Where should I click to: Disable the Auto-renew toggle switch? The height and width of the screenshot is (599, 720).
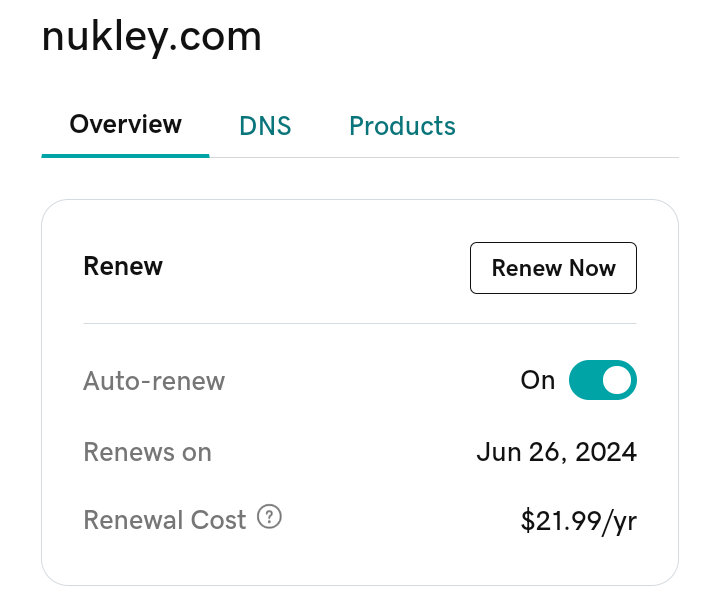click(x=602, y=380)
